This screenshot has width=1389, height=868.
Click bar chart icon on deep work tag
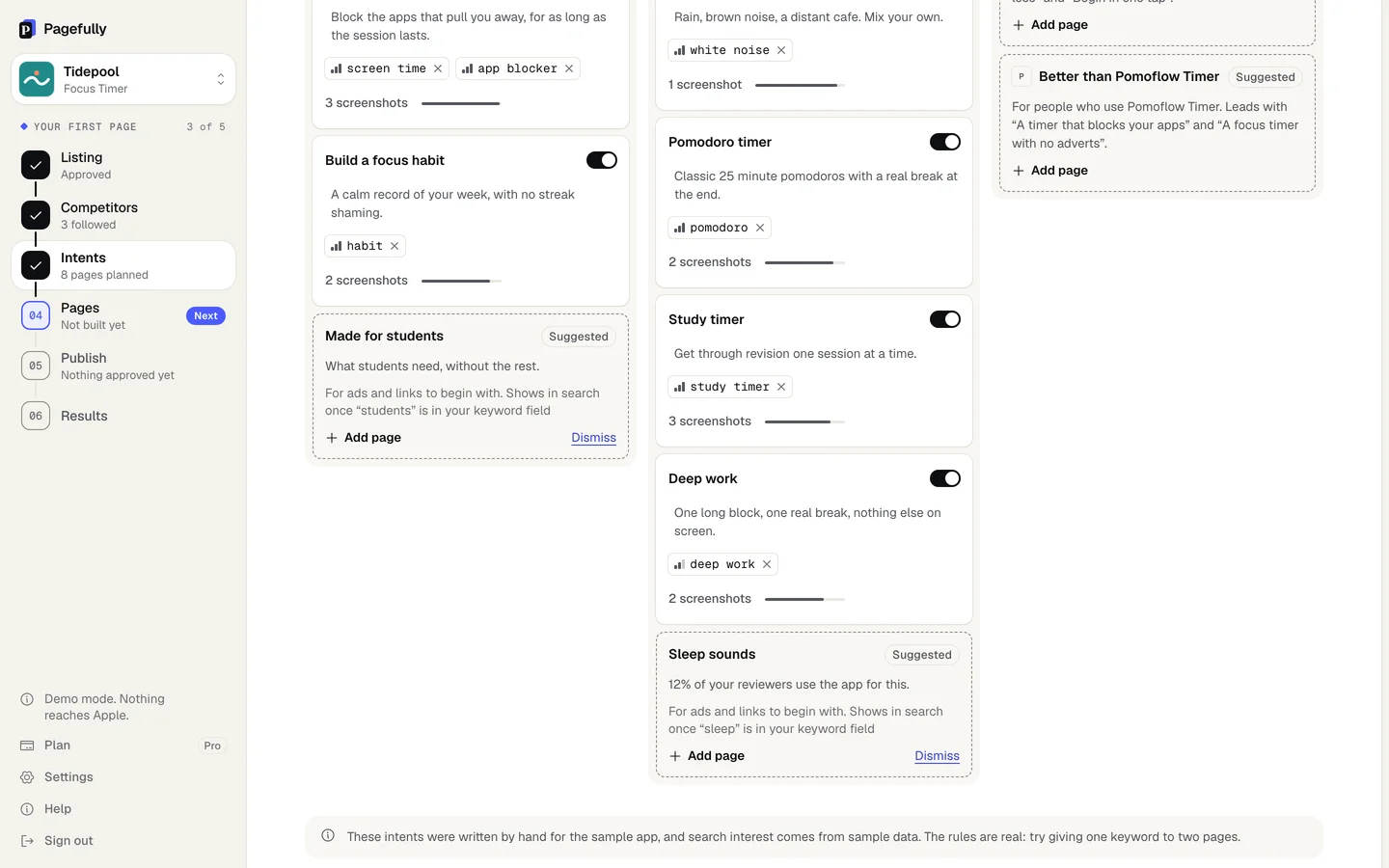tap(679, 564)
